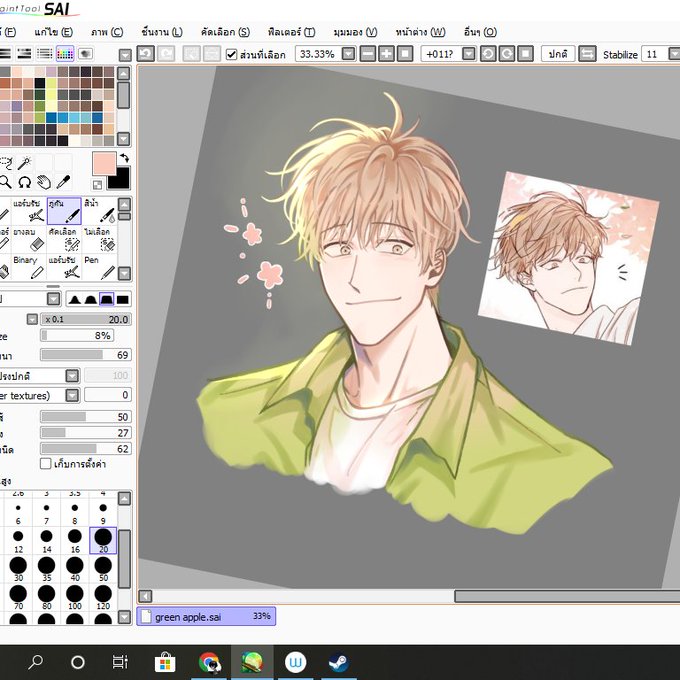The height and width of the screenshot is (680, 680).
Task: Adjust the density slider showing 69
Action: 85,355
